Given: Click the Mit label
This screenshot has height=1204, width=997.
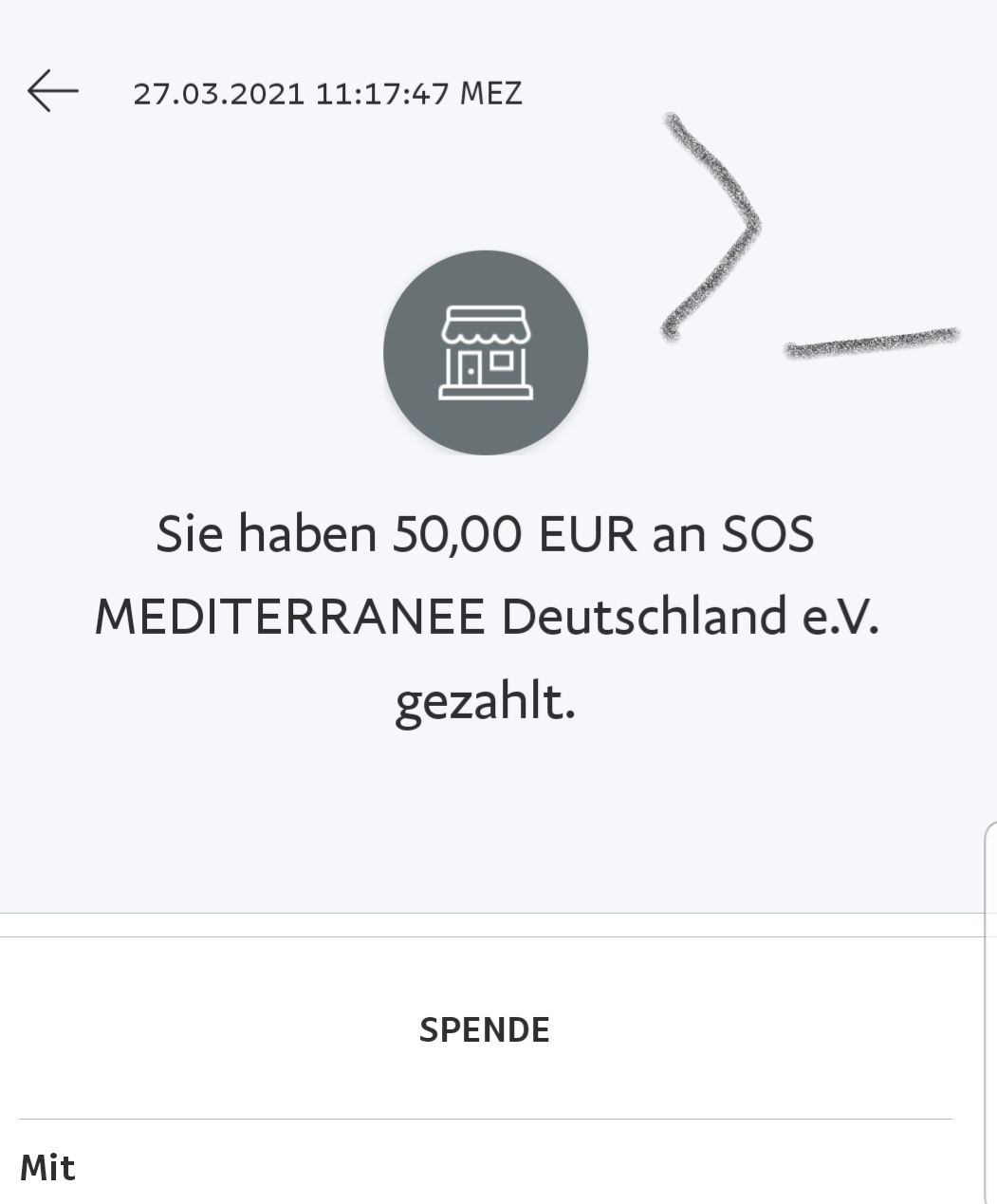Looking at the screenshot, I should coord(47,1168).
